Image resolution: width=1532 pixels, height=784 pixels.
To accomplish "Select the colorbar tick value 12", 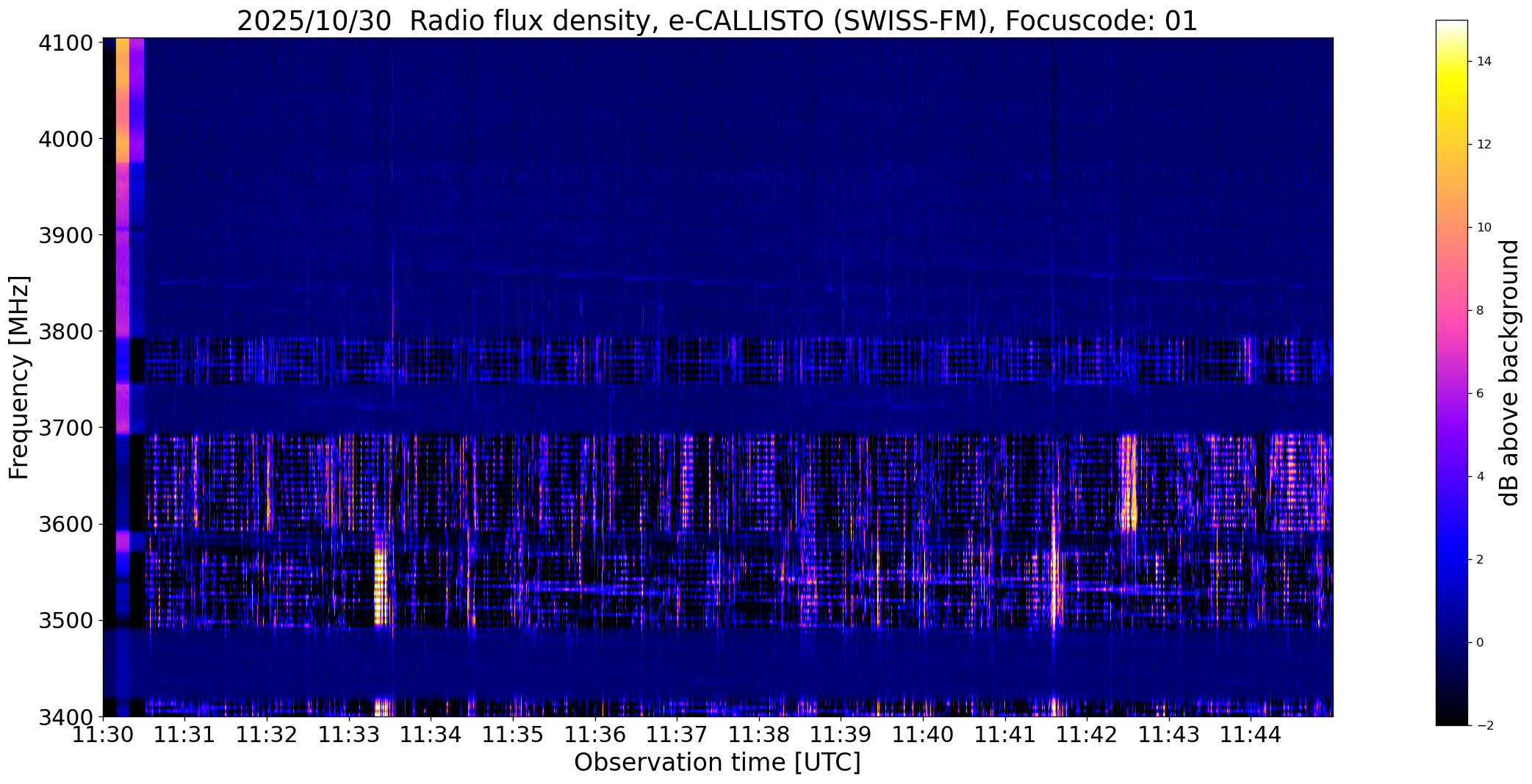I will click(x=1484, y=145).
